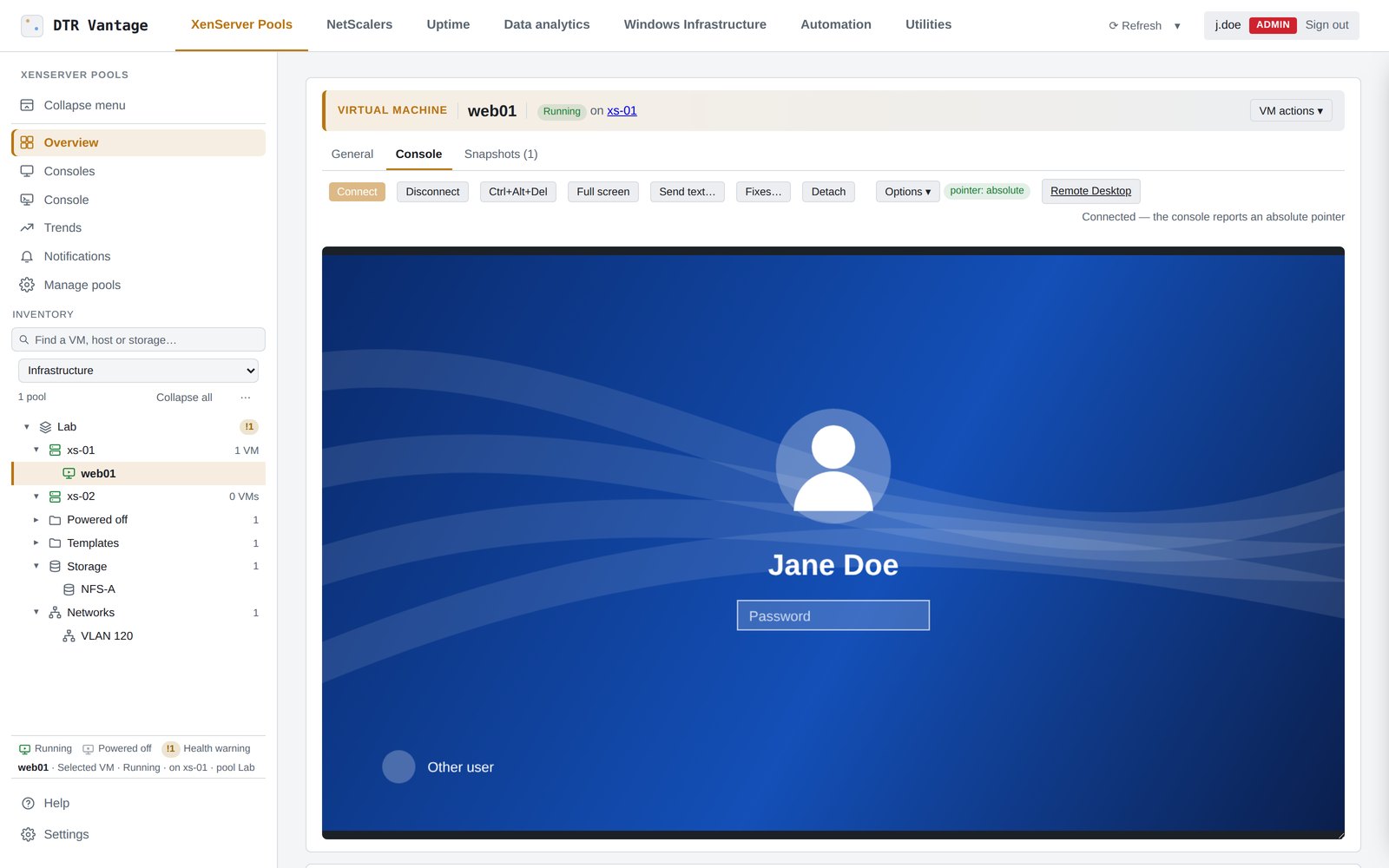Click the Notifications bell icon
This screenshot has width=1389, height=868.
27,256
